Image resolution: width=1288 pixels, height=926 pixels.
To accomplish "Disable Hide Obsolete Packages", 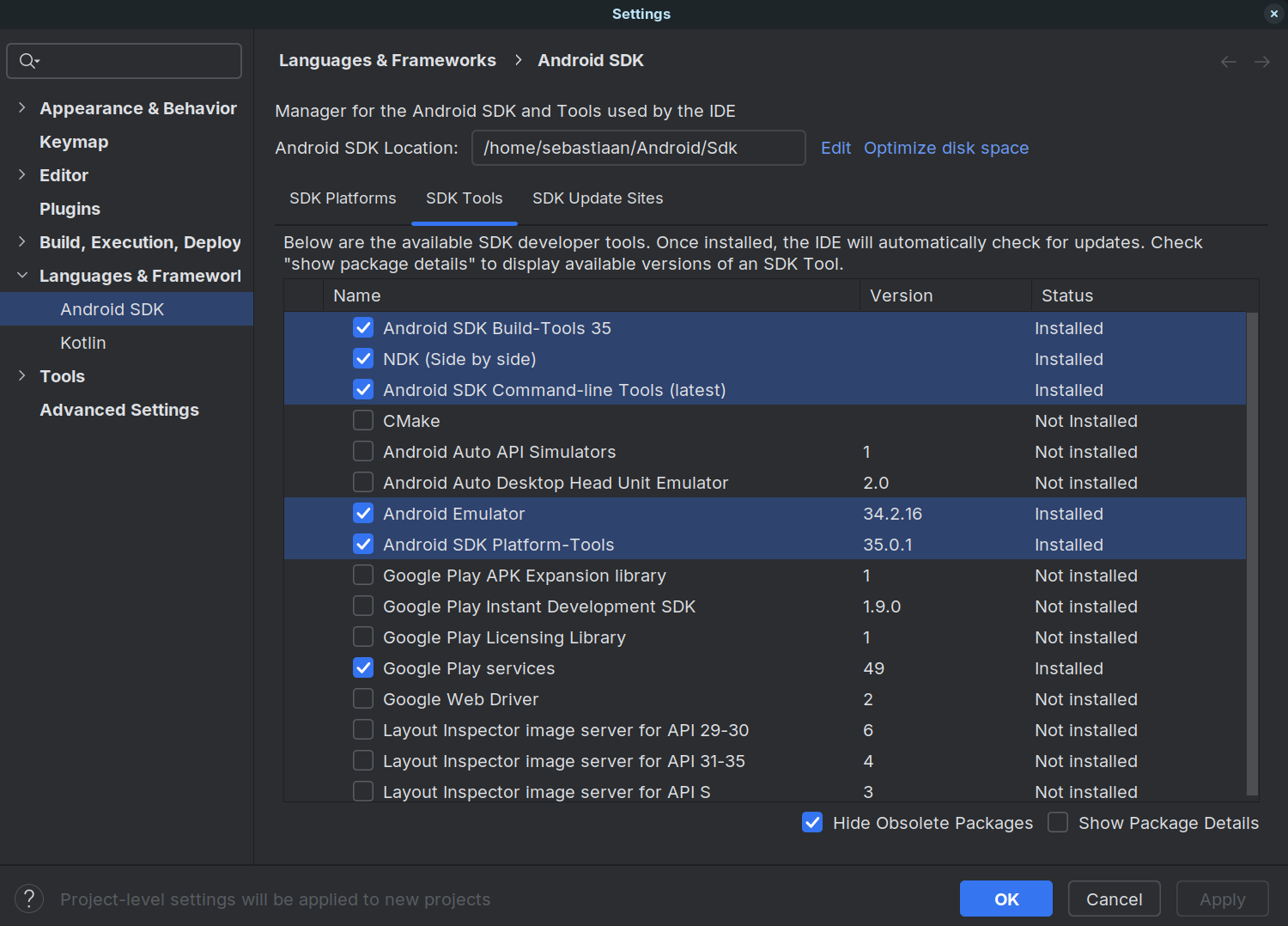I will click(x=811, y=822).
